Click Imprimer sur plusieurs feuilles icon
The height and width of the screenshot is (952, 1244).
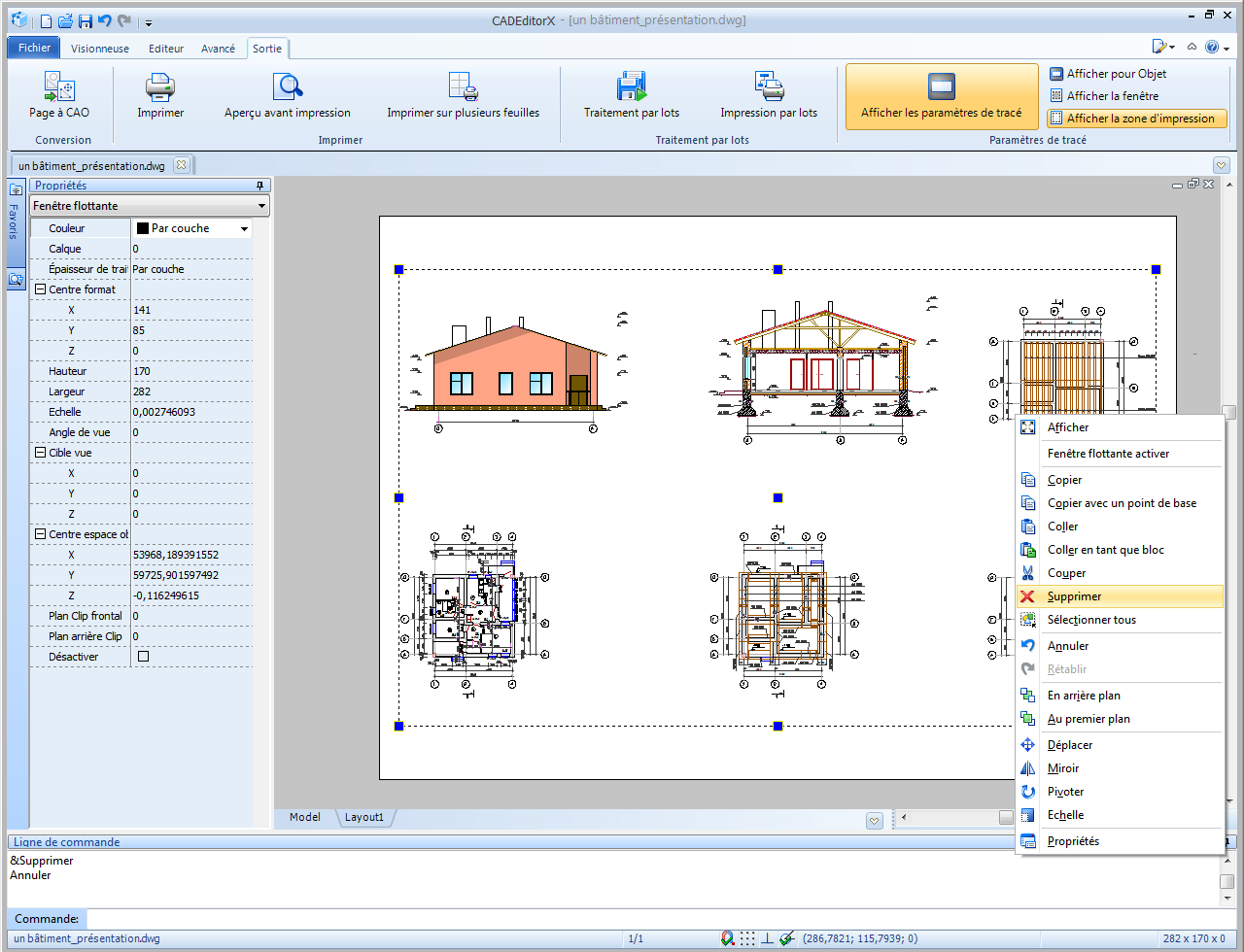[x=464, y=88]
